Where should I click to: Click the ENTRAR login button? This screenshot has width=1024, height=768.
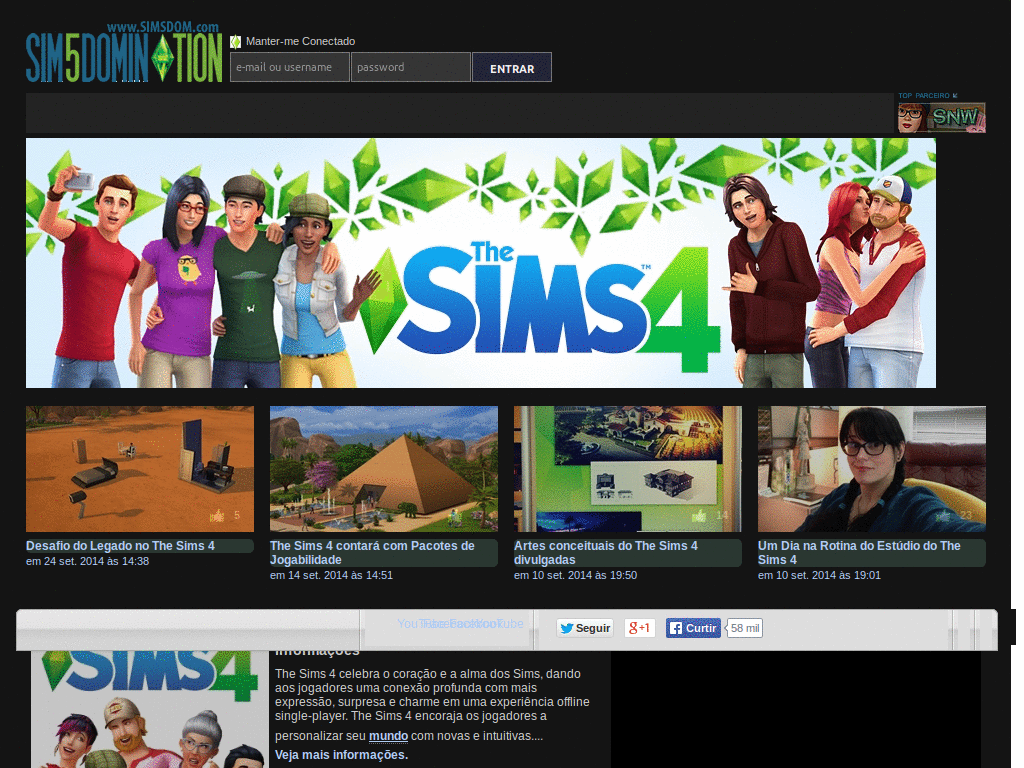click(512, 67)
